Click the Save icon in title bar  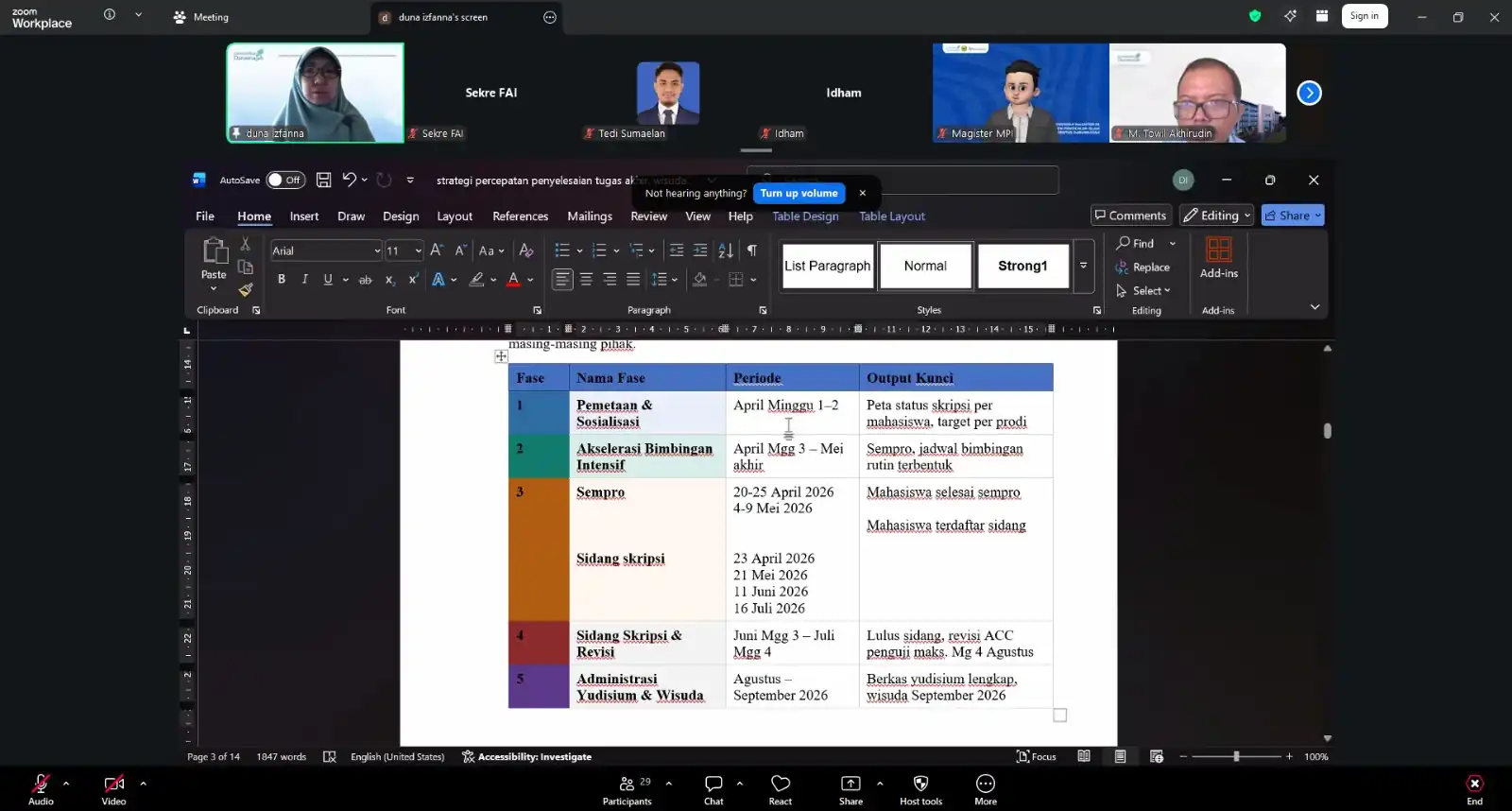coord(323,180)
